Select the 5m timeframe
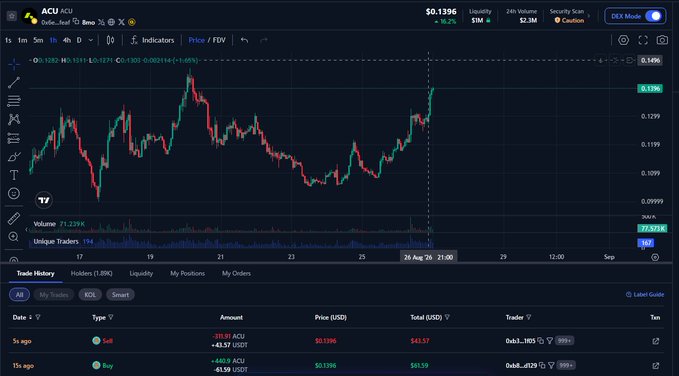Image resolution: width=679 pixels, height=376 pixels. 38,40
